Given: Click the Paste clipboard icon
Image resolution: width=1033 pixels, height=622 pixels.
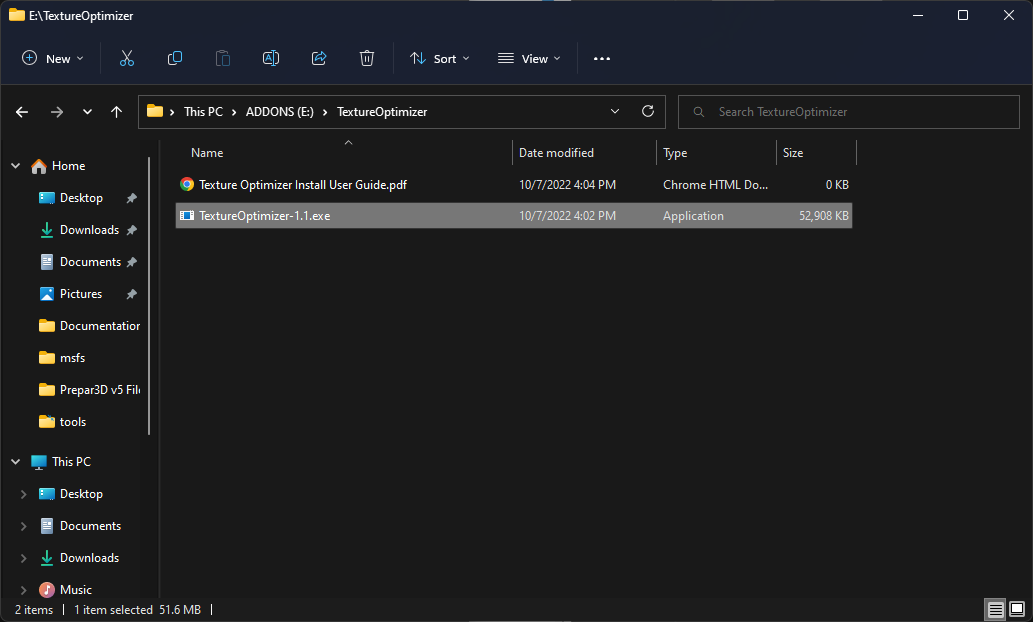Looking at the screenshot, I should click(x=223, y=59).
